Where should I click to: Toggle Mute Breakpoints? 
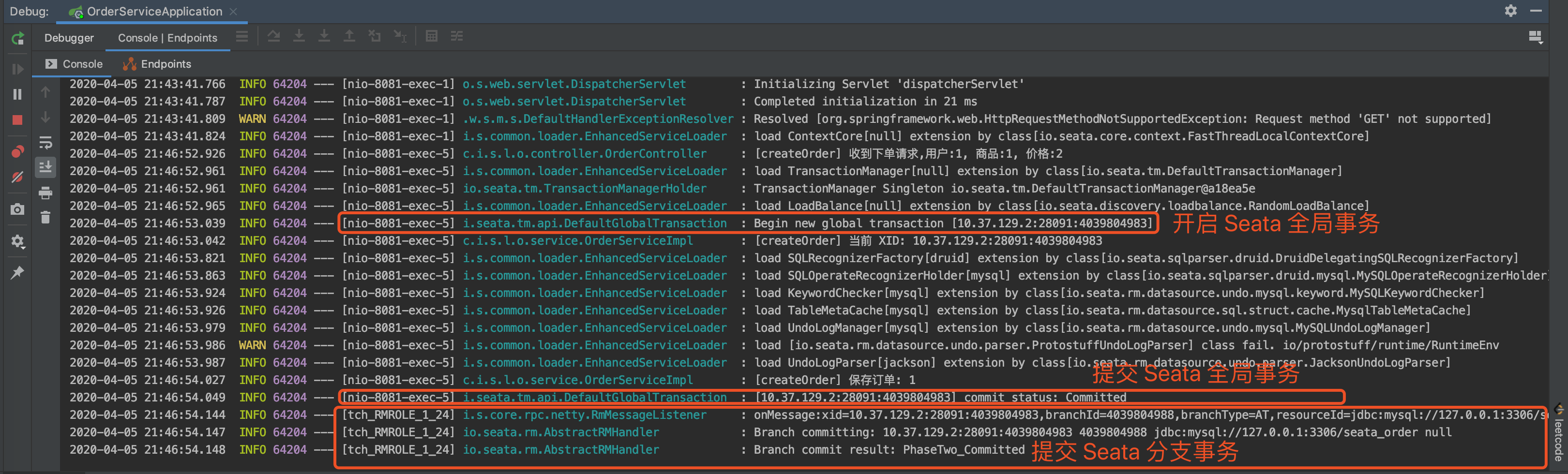(17, 177)
